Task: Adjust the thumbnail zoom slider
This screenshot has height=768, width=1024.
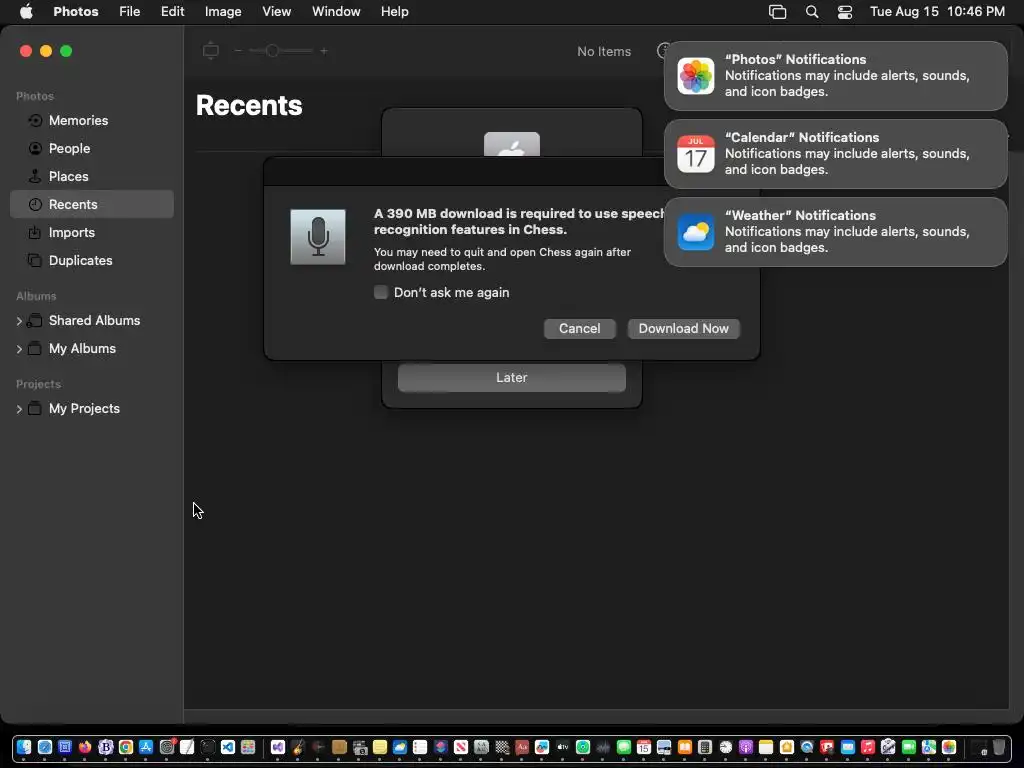Action: [x=281, y=50]
